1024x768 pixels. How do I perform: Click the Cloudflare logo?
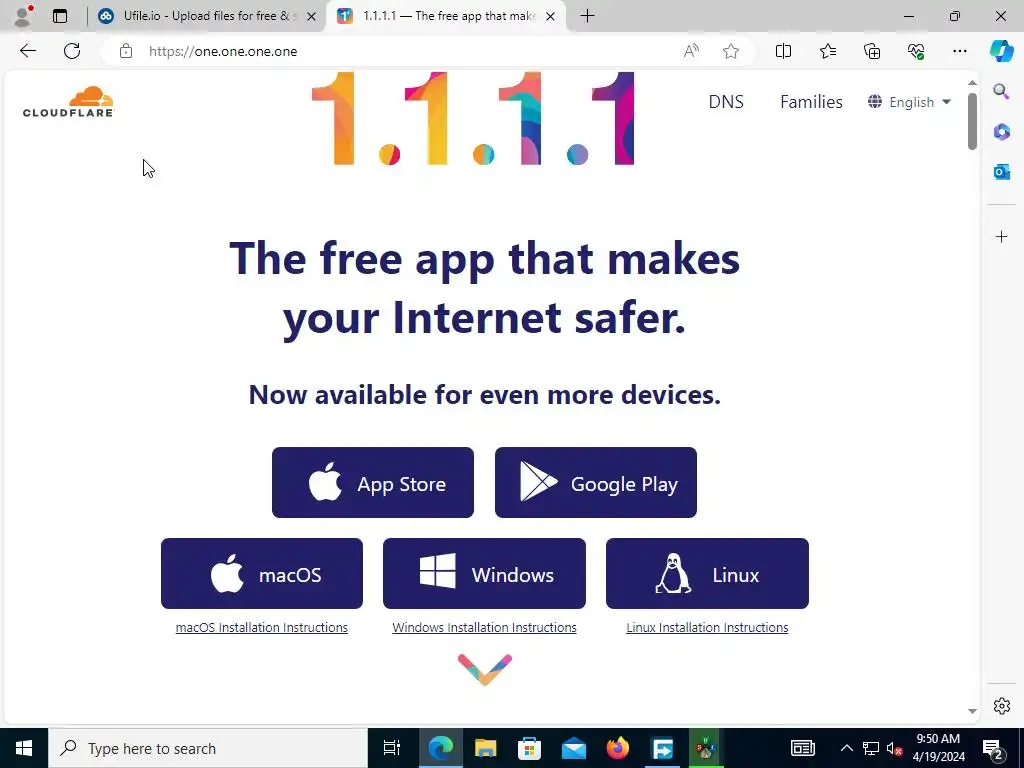68,101
